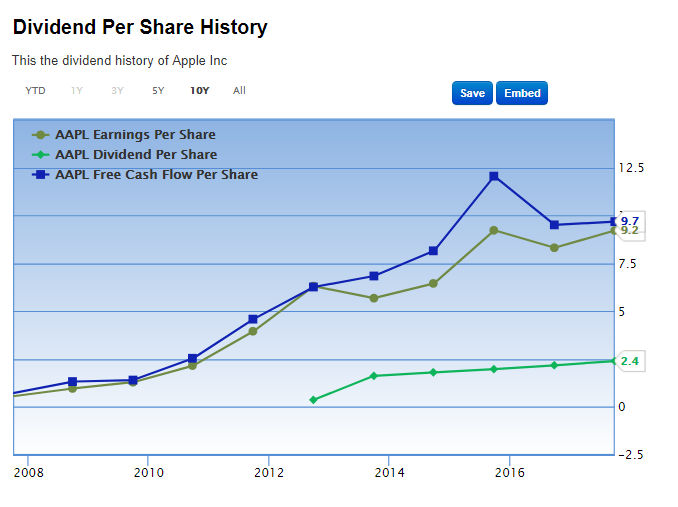Viewport: 678px width, 507px height.
Task: Click the Save button
Action: point(472,93)
